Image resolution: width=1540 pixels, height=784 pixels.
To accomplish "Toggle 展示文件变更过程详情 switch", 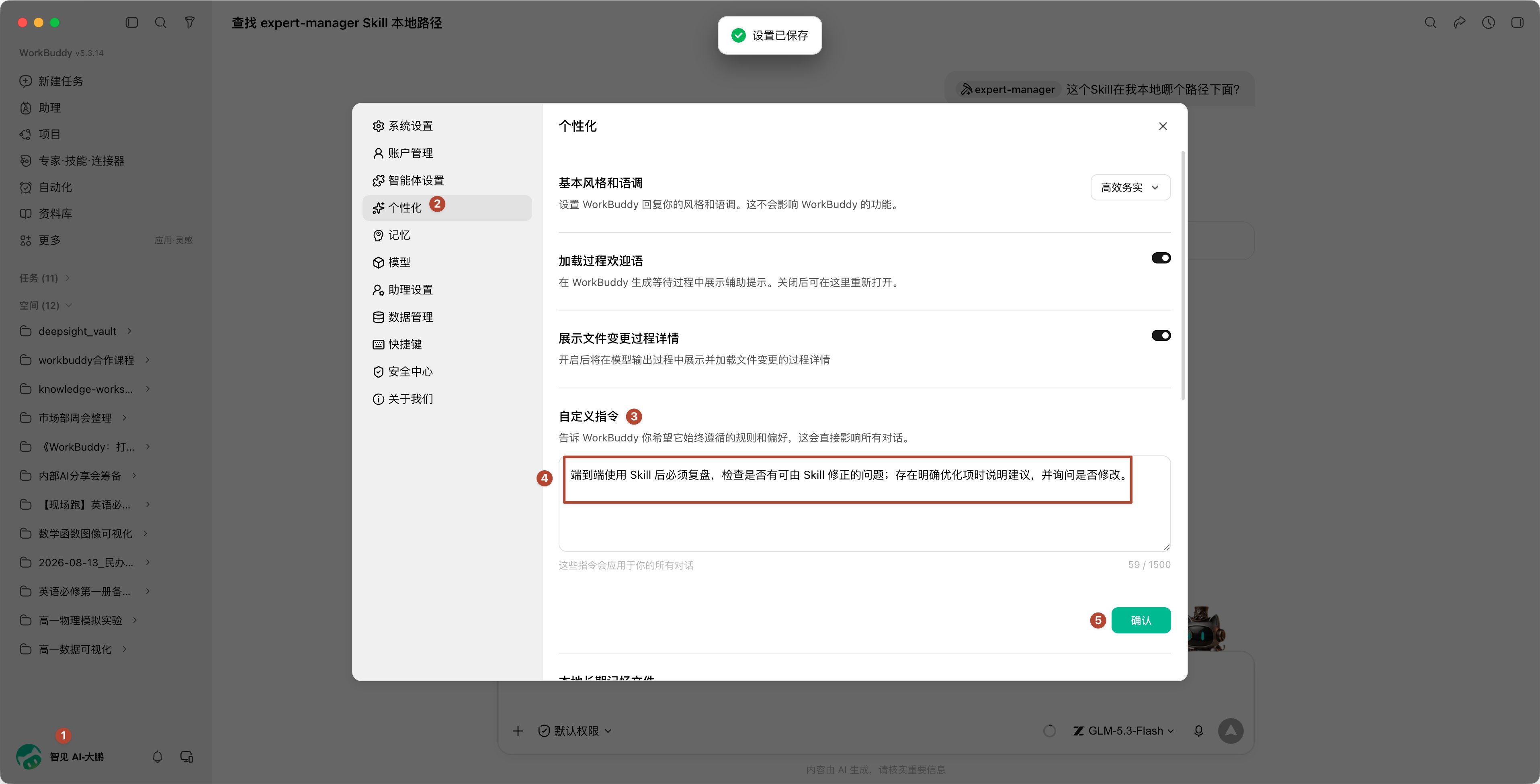I will pos(1161,336).
